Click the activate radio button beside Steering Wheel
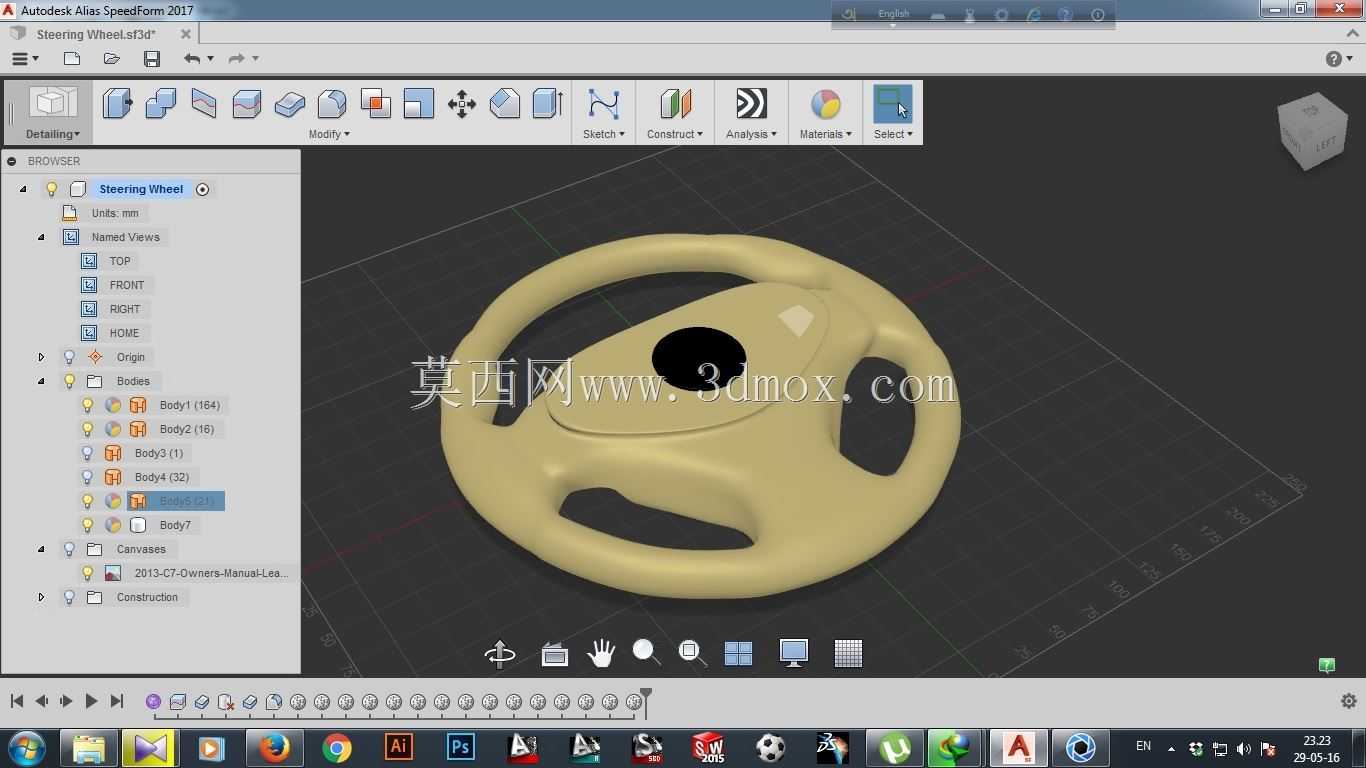The image size is (1366, 768). click(x=202, y=189)
